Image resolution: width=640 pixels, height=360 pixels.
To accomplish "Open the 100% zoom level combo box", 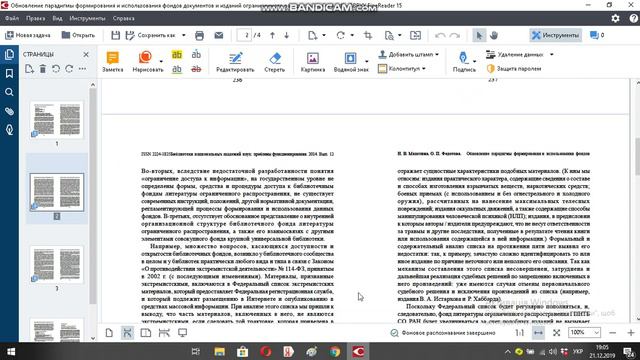I will (584, 333).
